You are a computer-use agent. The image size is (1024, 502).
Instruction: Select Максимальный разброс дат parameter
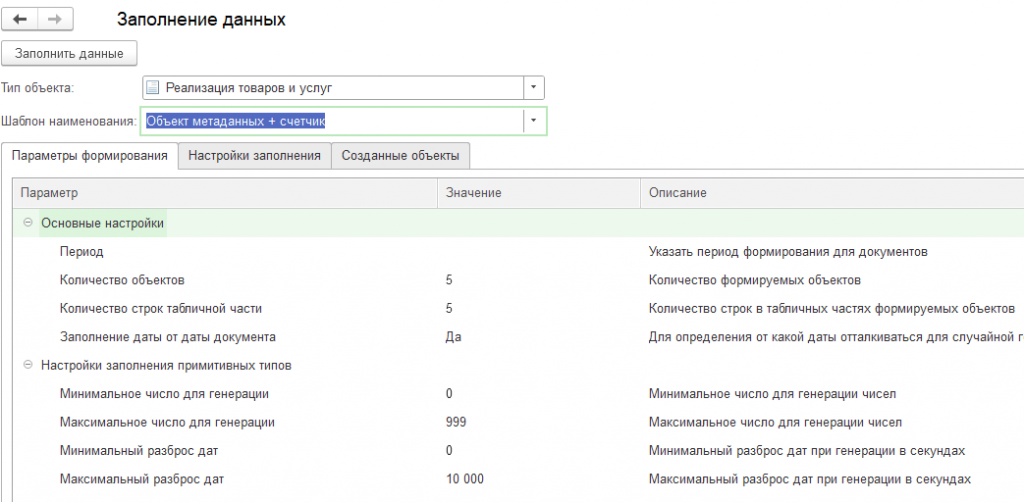pyautogui.click(x=142, y=479)
